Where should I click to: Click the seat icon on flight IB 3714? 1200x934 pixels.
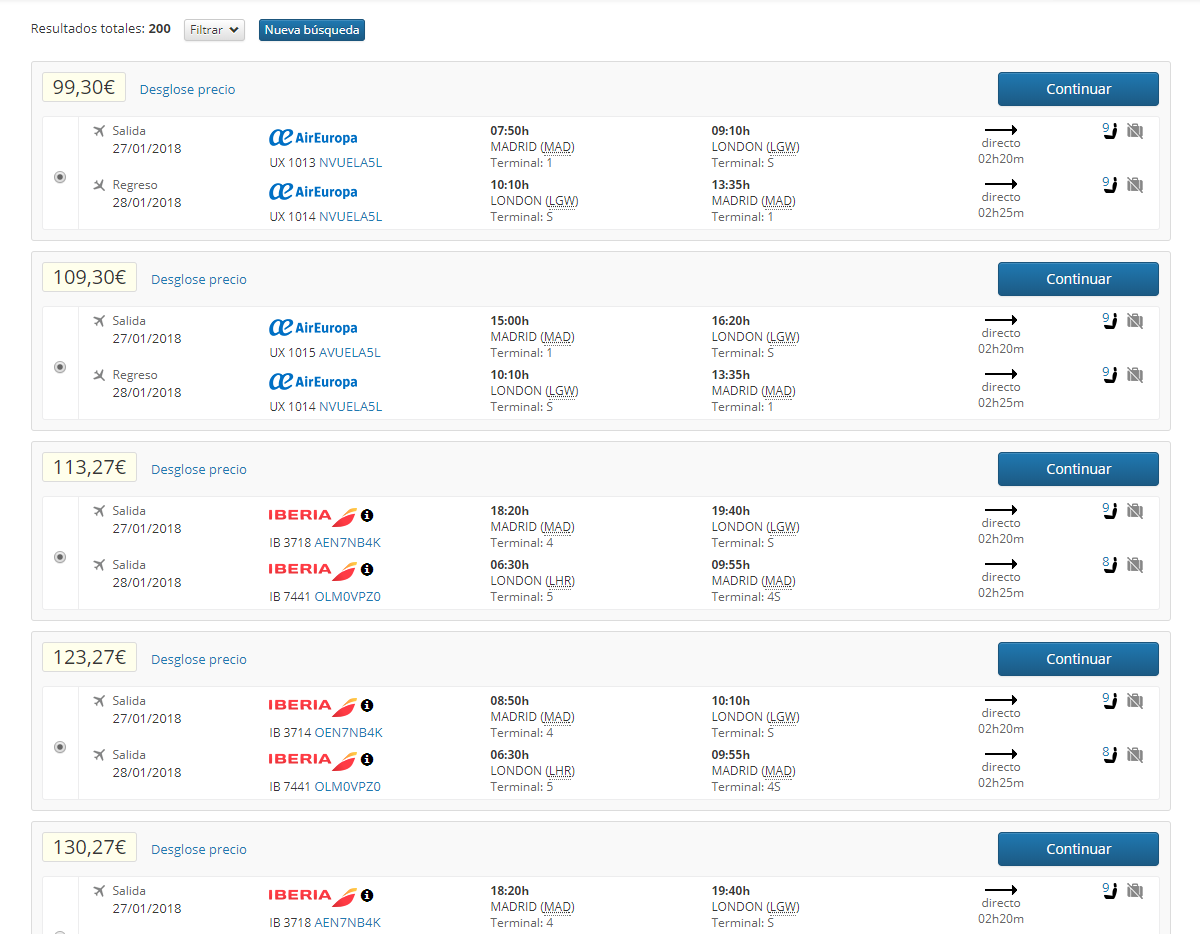click(1109, 700)
